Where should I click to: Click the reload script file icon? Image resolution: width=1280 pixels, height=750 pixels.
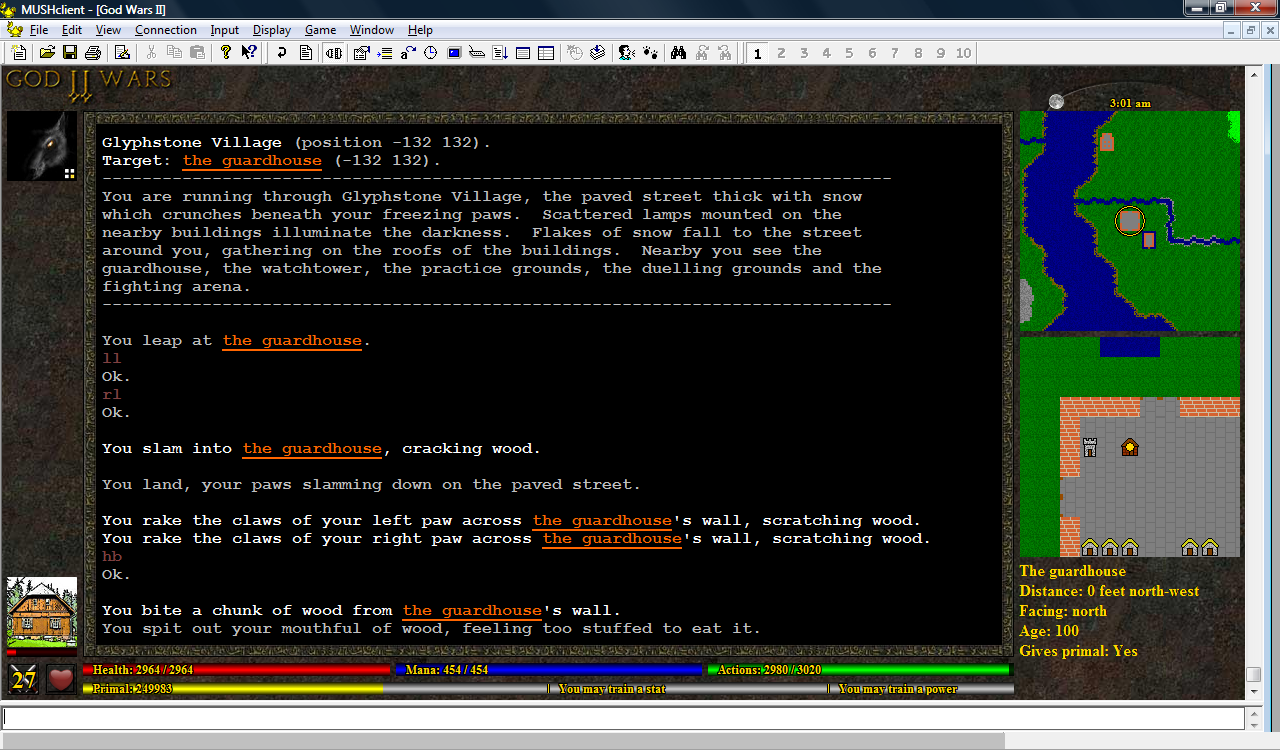597,53
